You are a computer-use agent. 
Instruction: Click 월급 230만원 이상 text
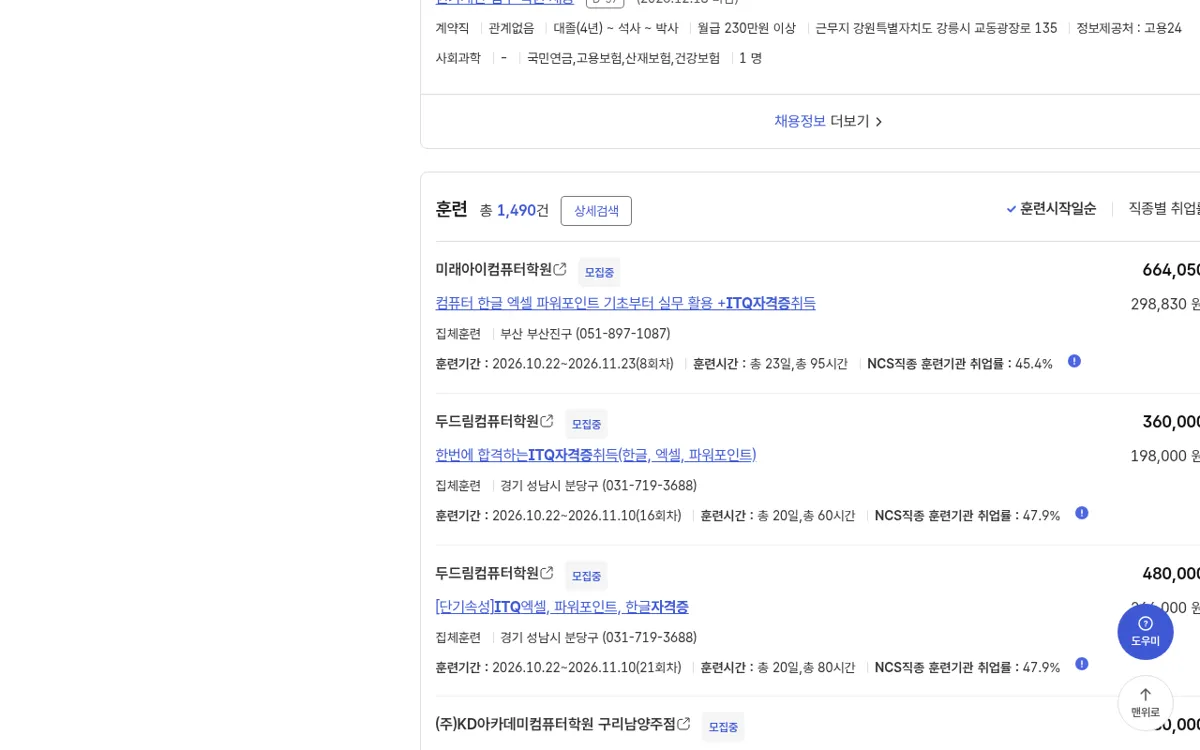click(747, 28)
